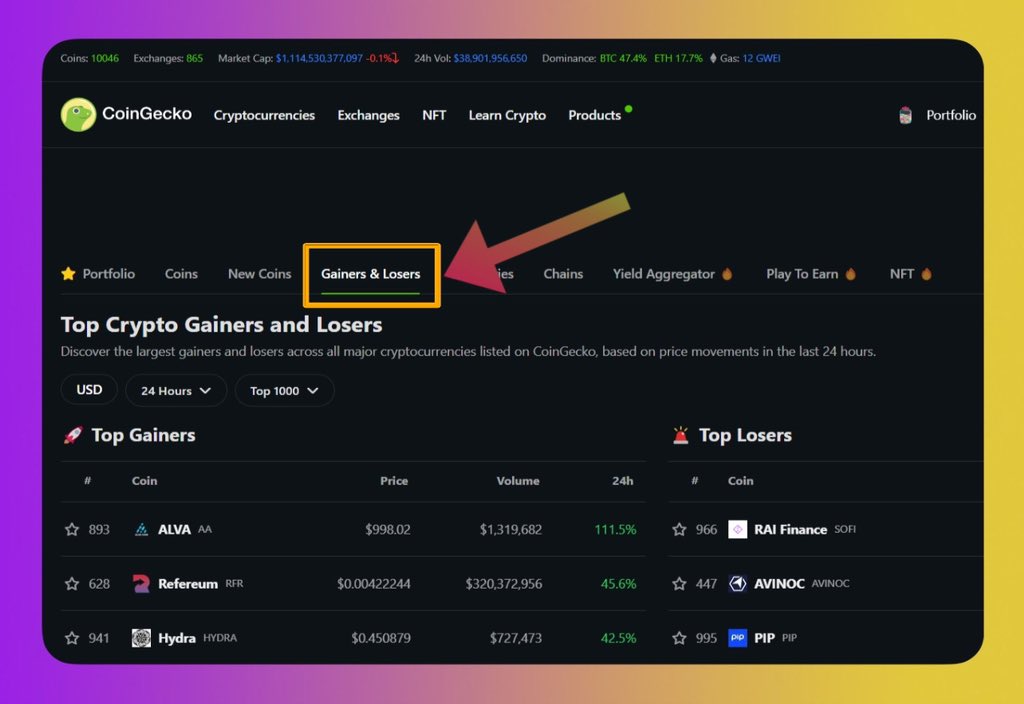Switch to the Coins tab
This screenshot has height=704, width=1024.
click(181, 274)
